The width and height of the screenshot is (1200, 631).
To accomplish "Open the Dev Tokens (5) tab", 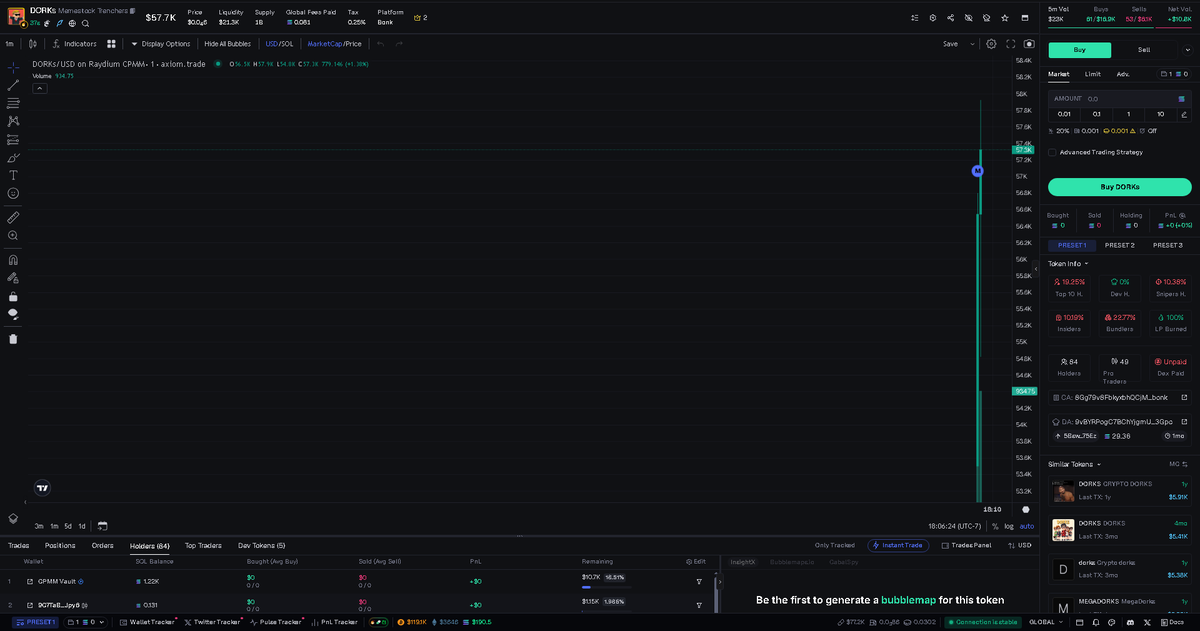I will tap(262, 546).
